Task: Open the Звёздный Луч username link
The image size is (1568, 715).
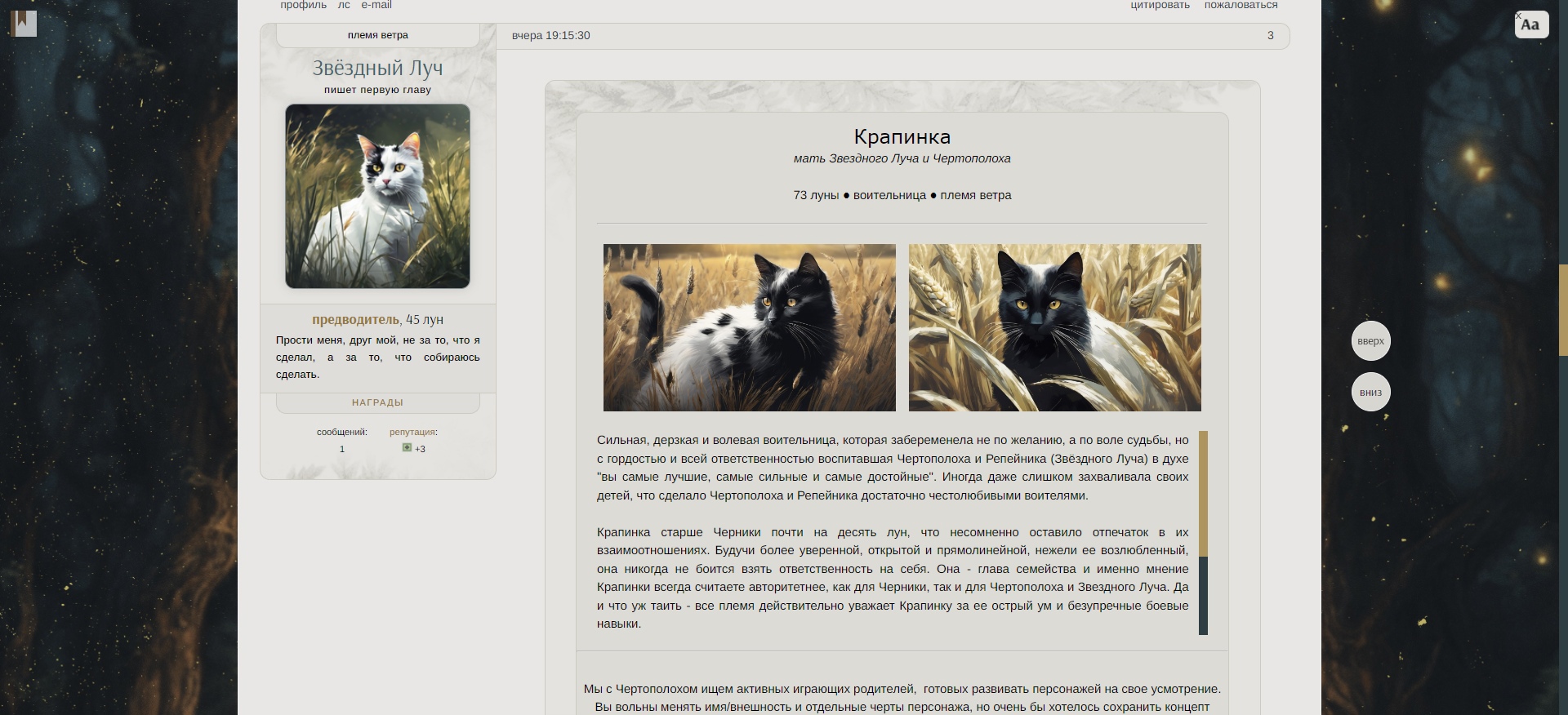Action: tap(377, 68)
